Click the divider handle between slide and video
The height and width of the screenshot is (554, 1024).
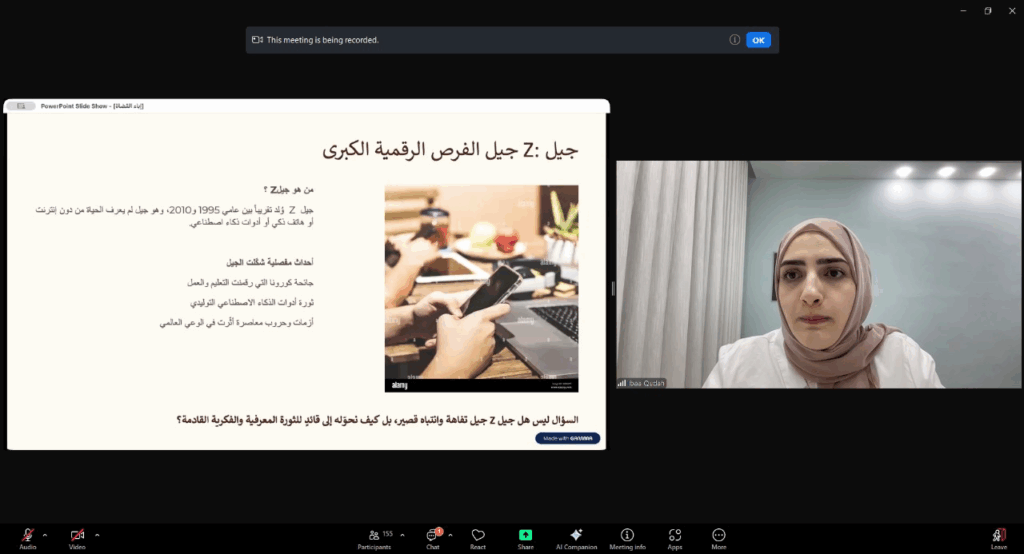coord(612,288)
